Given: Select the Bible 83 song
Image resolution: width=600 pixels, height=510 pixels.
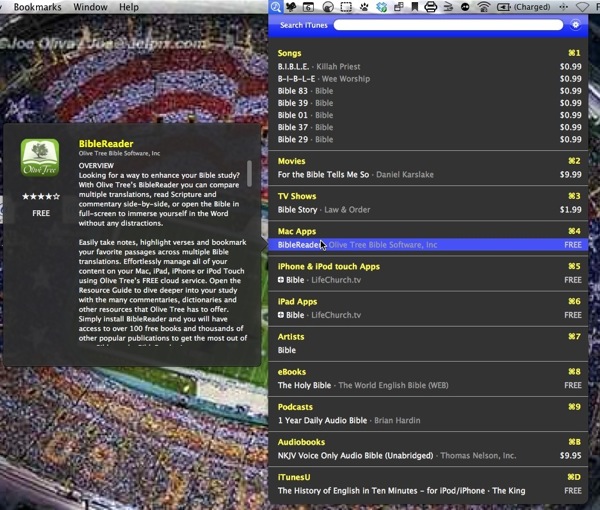Looking at the screenshot, I should click(429, 91).
